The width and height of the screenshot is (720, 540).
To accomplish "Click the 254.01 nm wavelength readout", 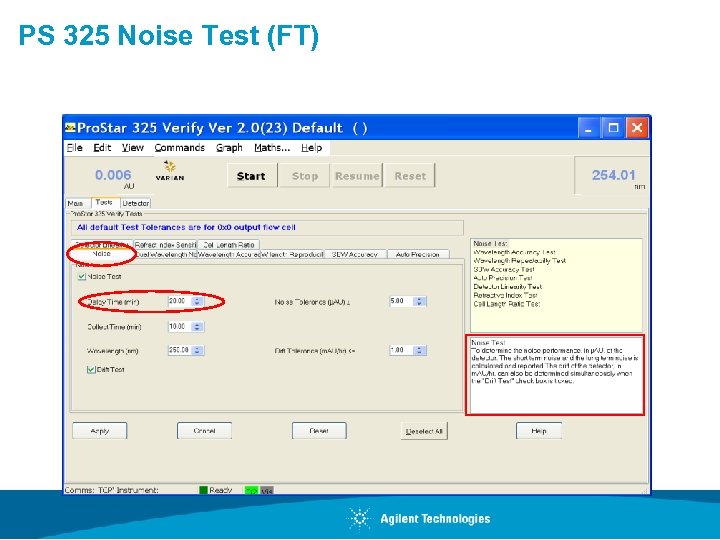I will [613, 176].
